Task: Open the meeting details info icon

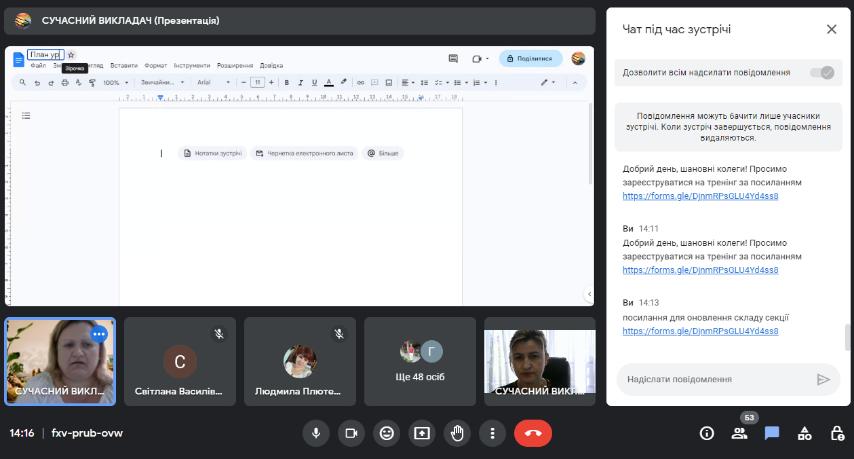Action: click(706, 433)
